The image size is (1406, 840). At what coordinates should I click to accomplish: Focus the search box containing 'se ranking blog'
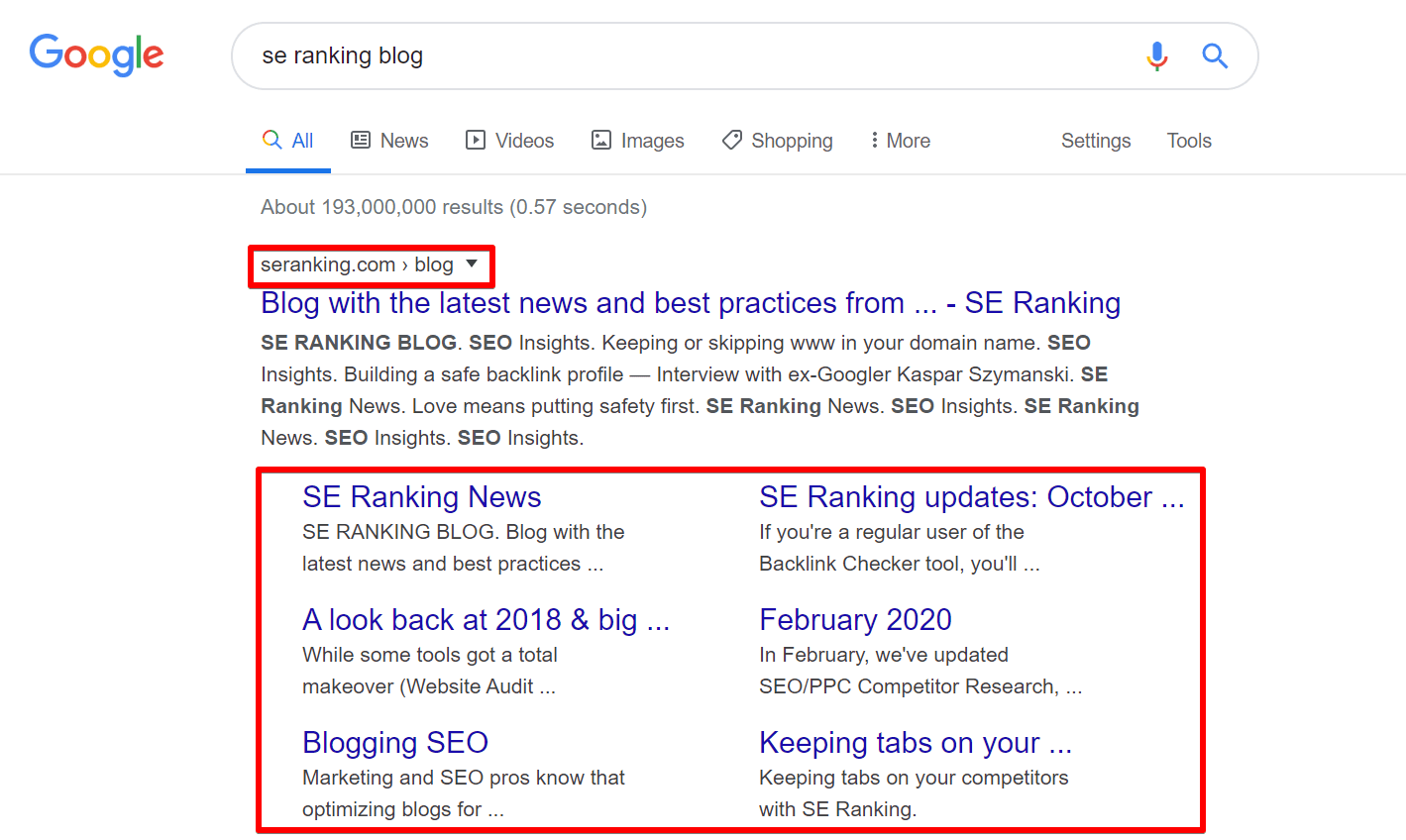tap(745, 56)
